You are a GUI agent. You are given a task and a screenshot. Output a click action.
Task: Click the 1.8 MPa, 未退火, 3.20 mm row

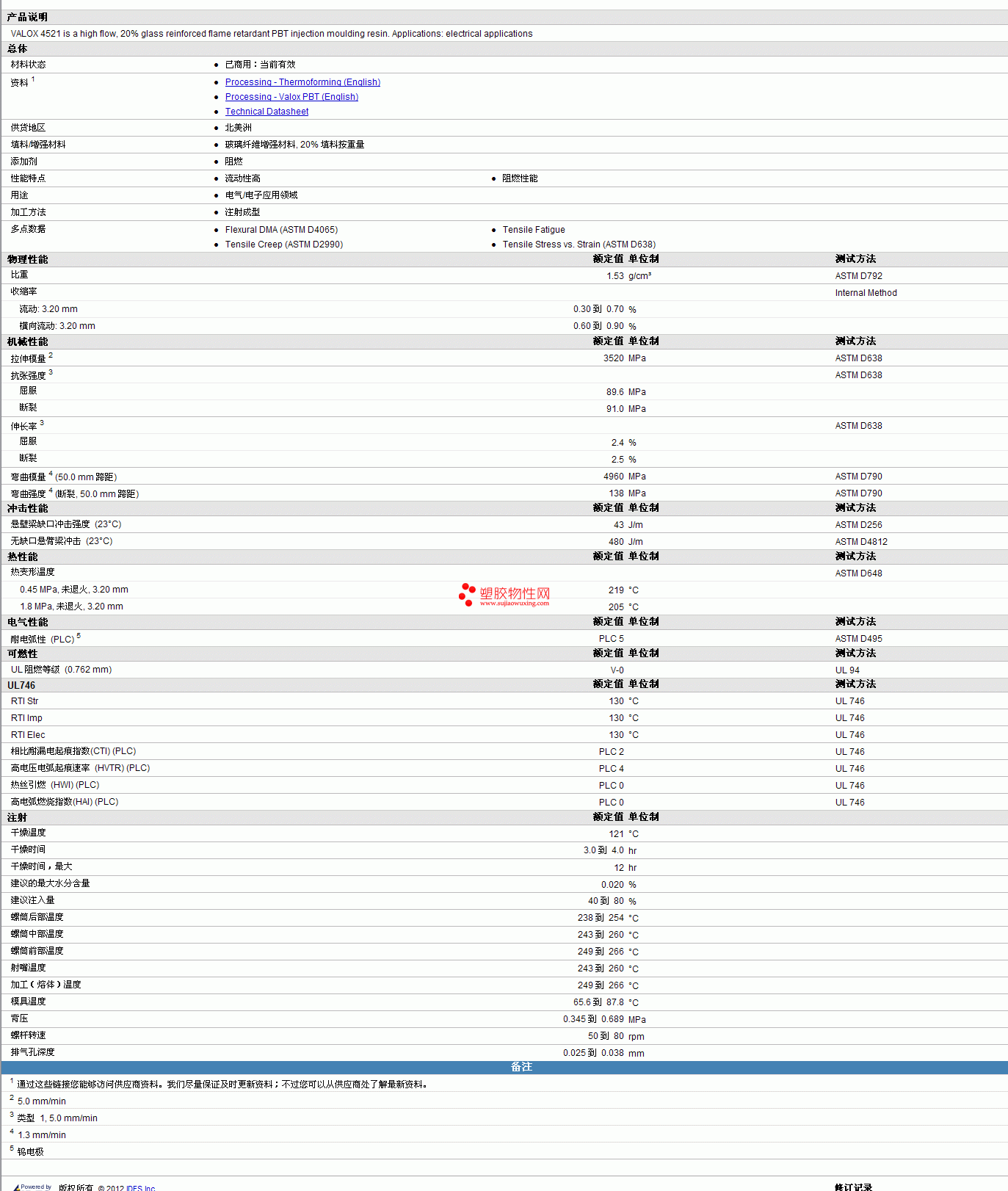[71, 607]
